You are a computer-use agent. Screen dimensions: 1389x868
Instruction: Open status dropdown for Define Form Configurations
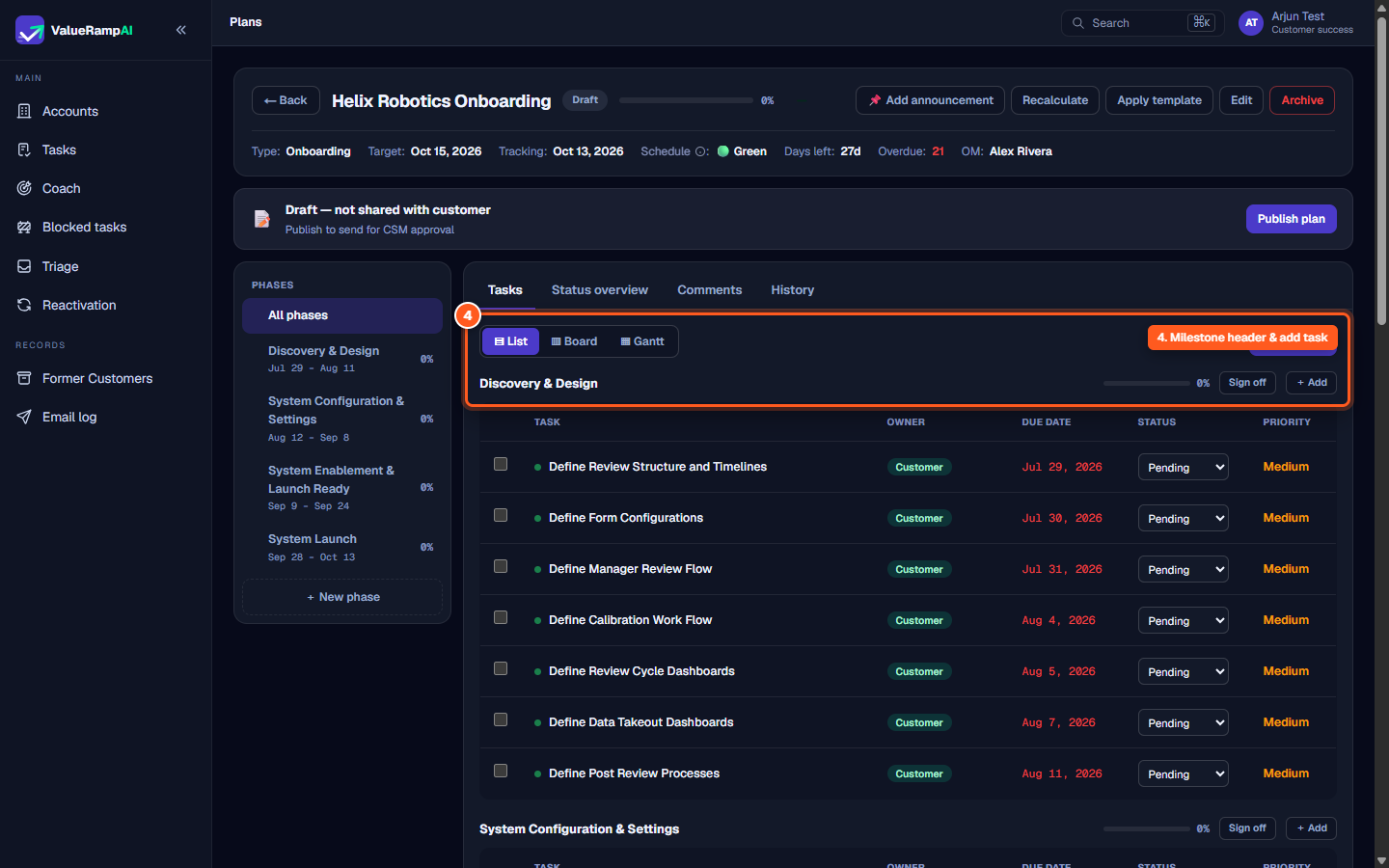[1183, 519]
